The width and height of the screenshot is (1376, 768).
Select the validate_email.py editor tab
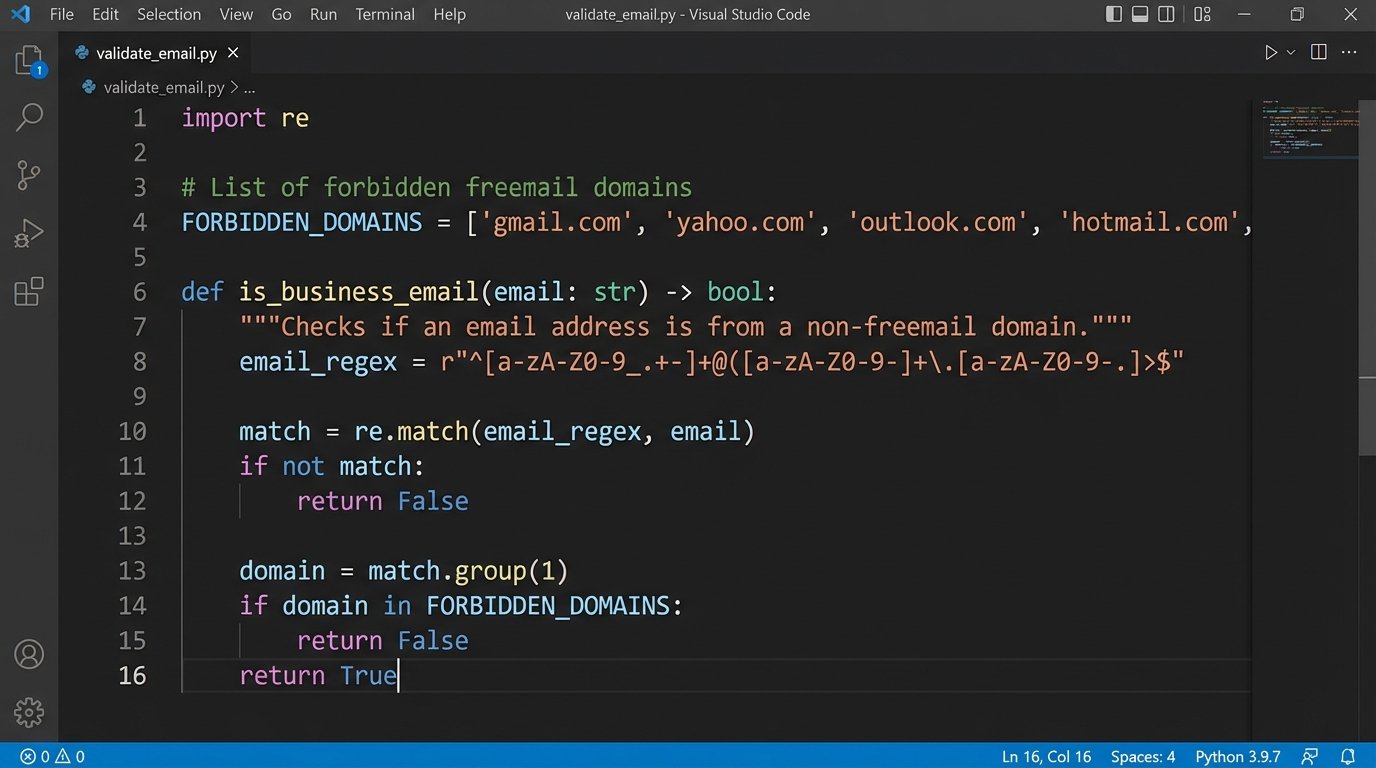tap(156, 53)
